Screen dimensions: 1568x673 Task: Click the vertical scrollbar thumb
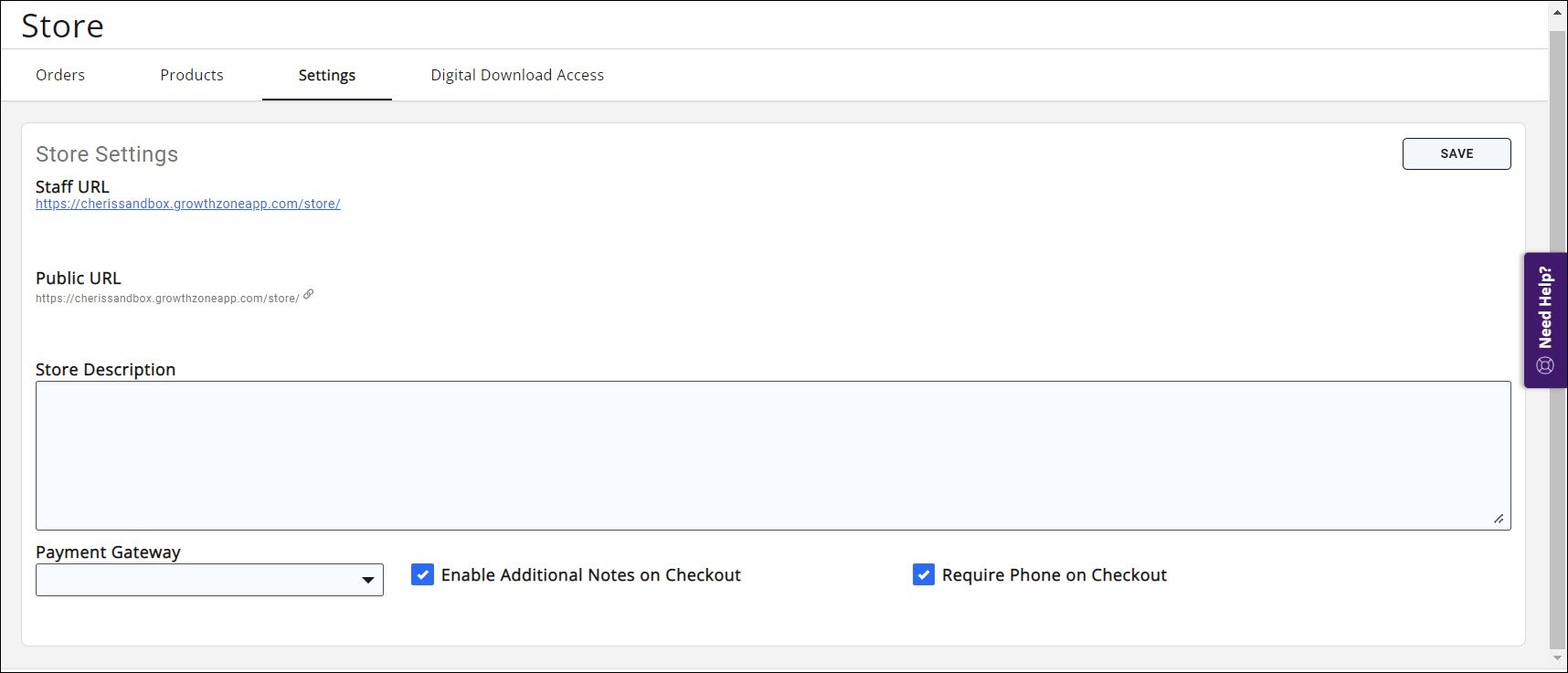(1558, 338)
